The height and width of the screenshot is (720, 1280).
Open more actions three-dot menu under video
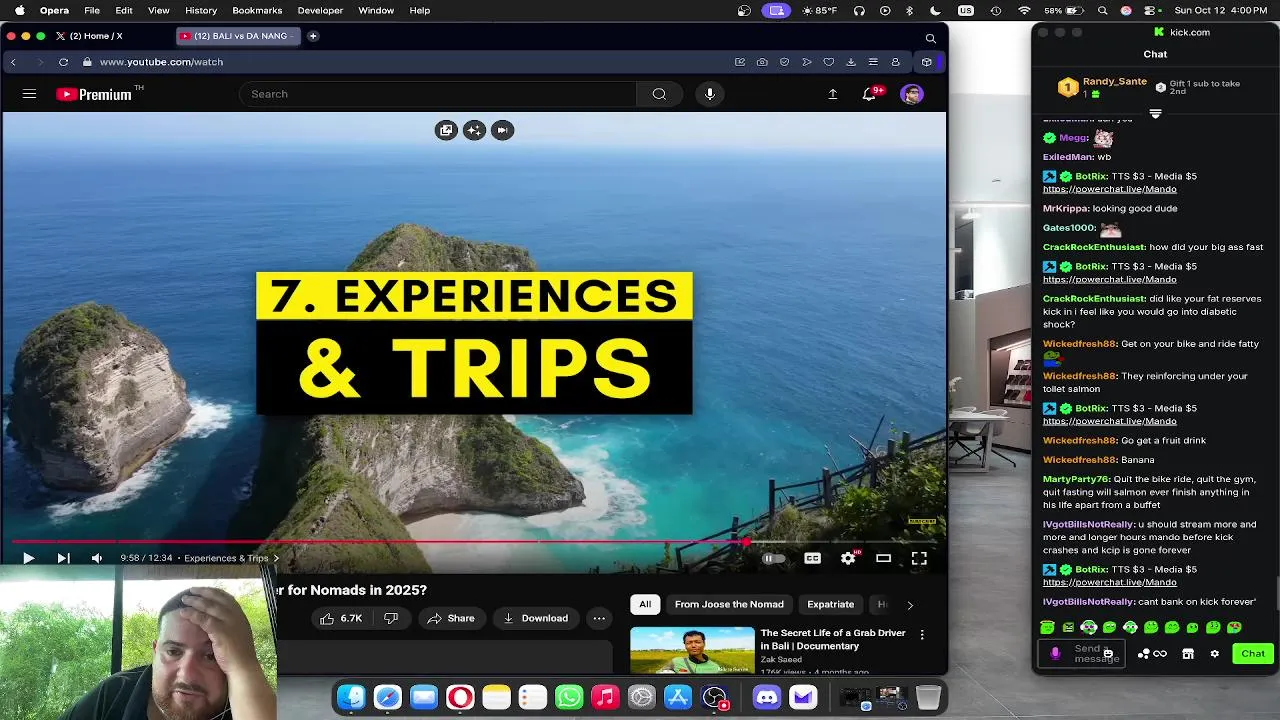tap(599, 618)
